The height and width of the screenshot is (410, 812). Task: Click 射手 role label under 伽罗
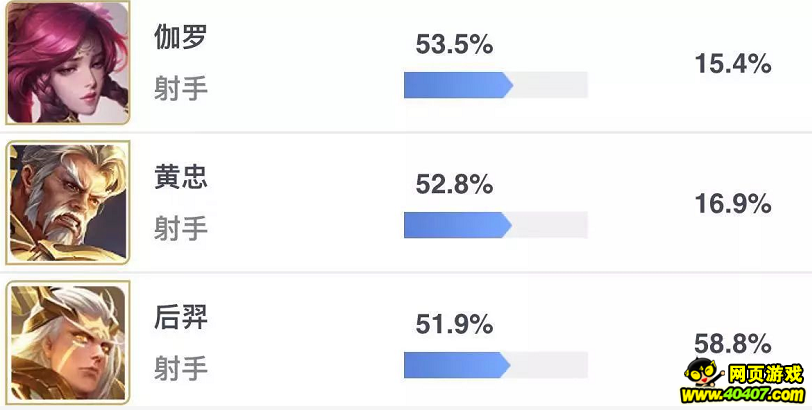[x=181, y=88]
